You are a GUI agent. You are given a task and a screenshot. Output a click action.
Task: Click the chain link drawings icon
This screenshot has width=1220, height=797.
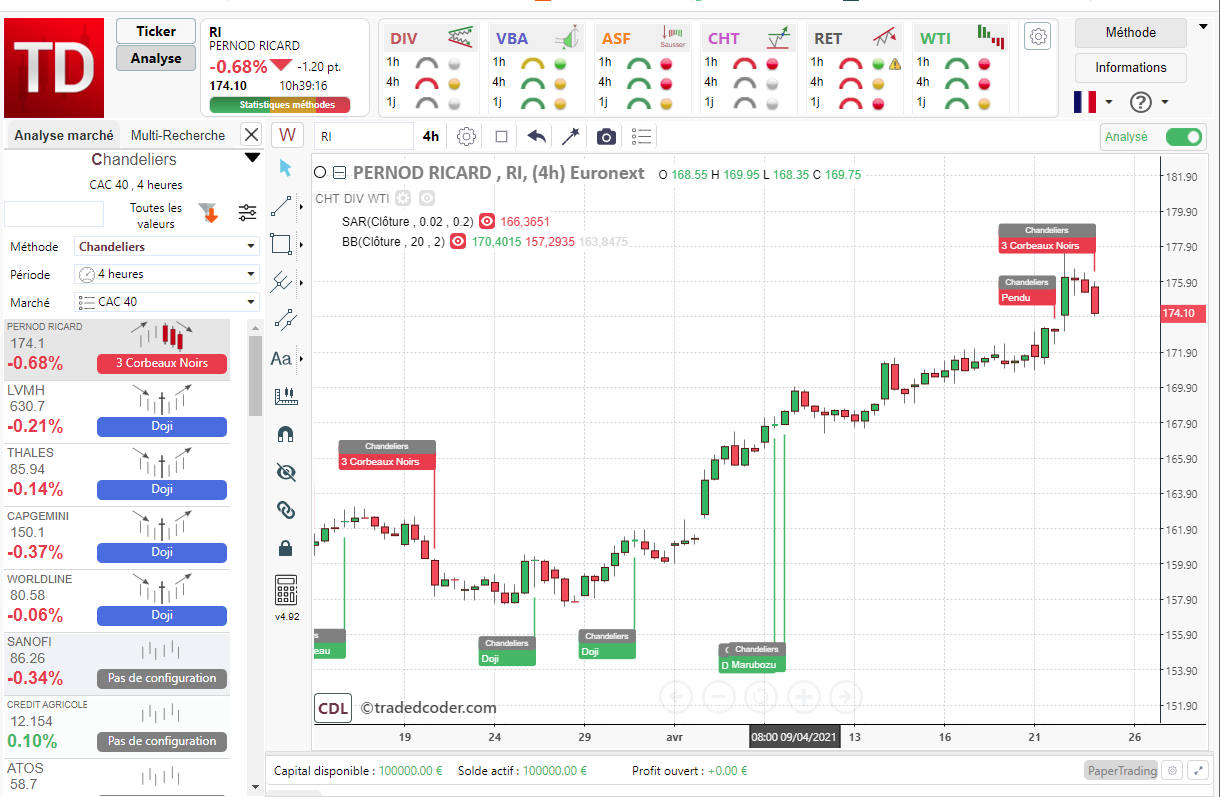(x=286, y=510)
